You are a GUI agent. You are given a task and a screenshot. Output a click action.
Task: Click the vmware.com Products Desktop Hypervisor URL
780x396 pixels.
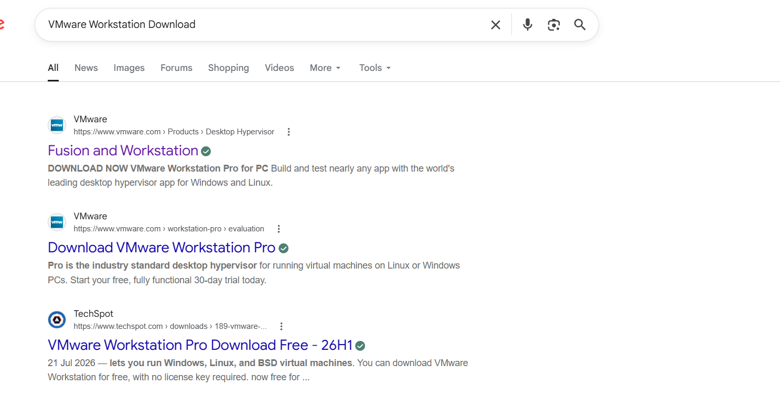(174, 132)
